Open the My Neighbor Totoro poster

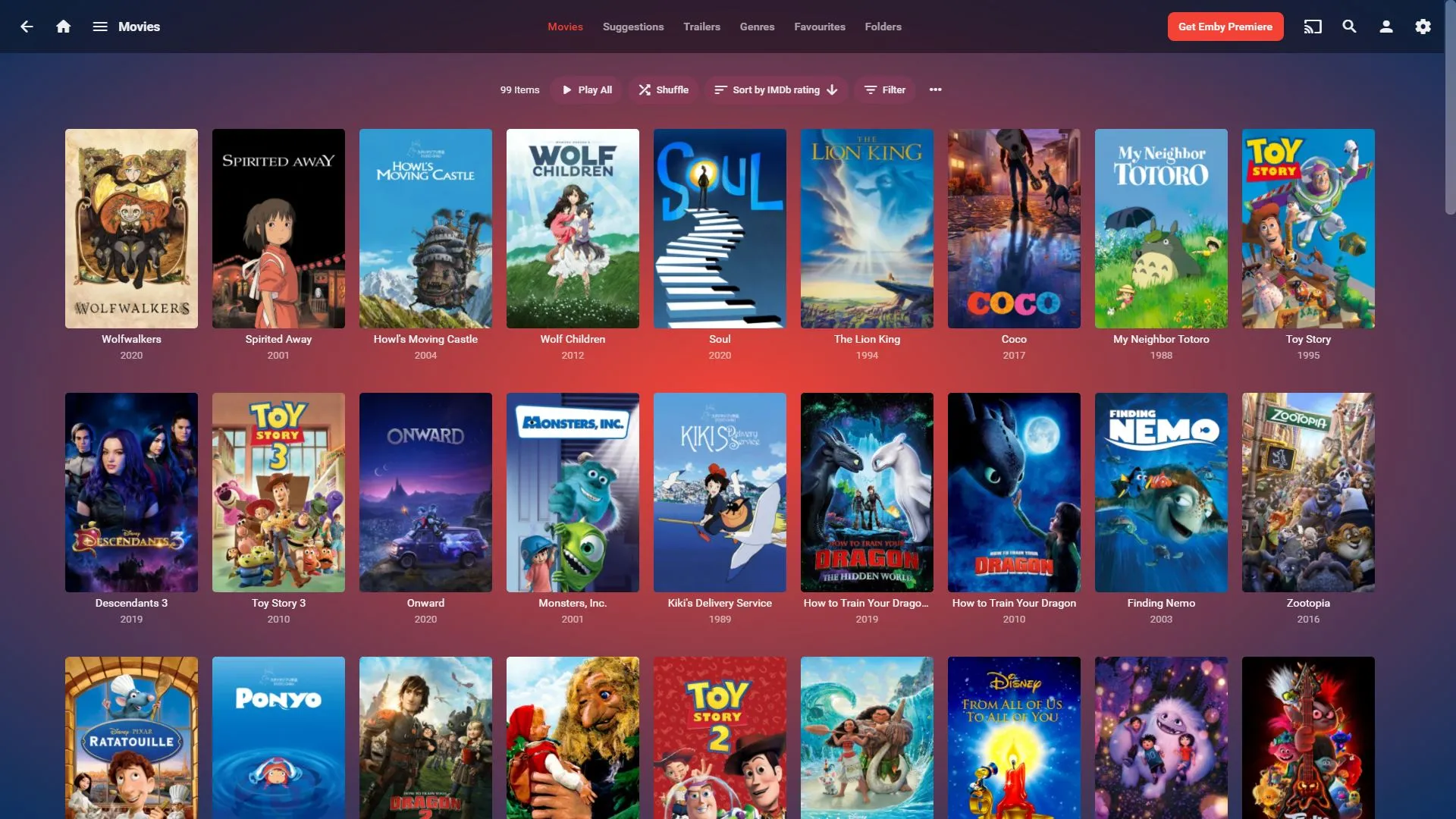click(1161, 228)
